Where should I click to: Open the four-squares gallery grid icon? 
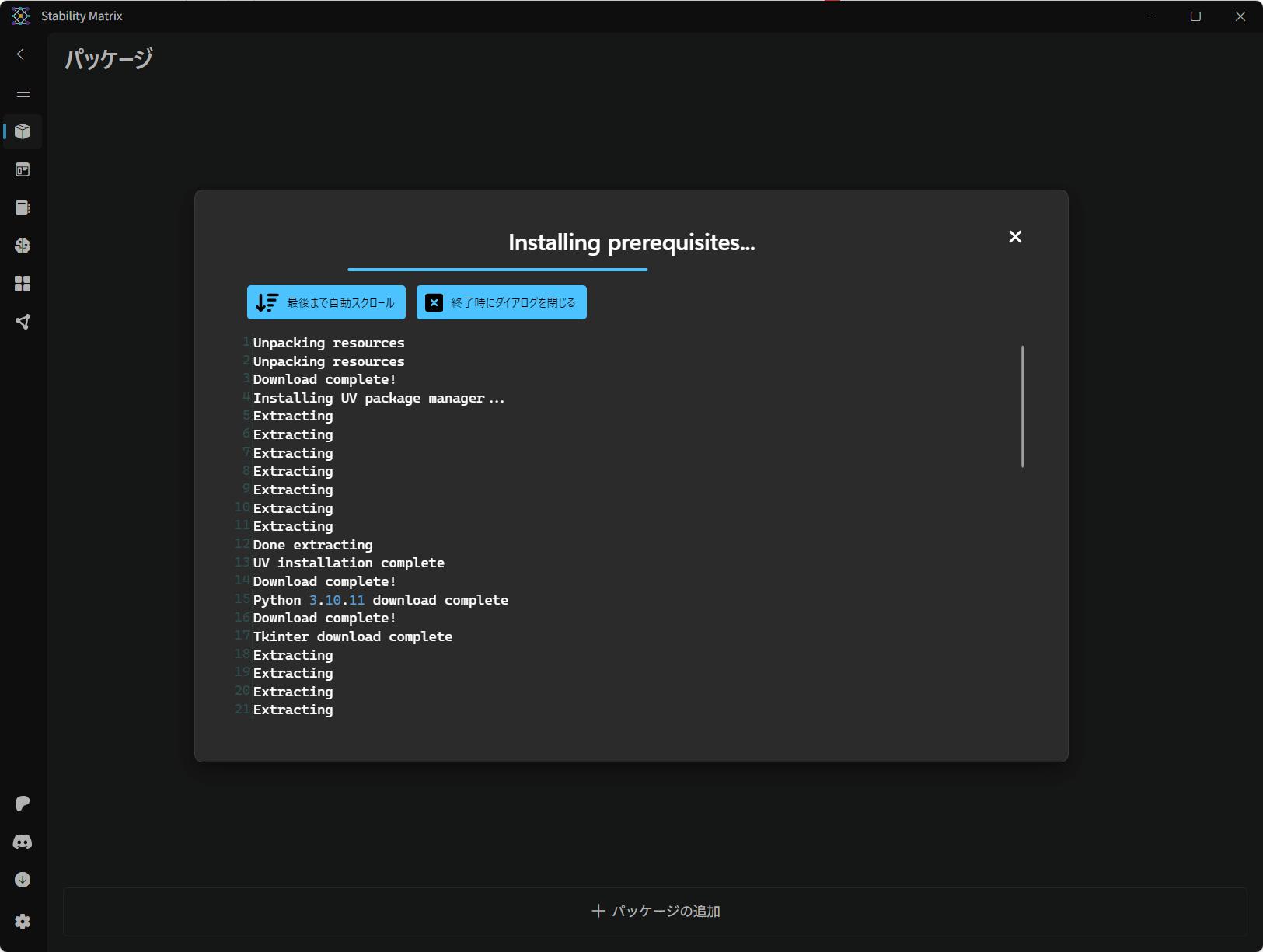(23, 284)
